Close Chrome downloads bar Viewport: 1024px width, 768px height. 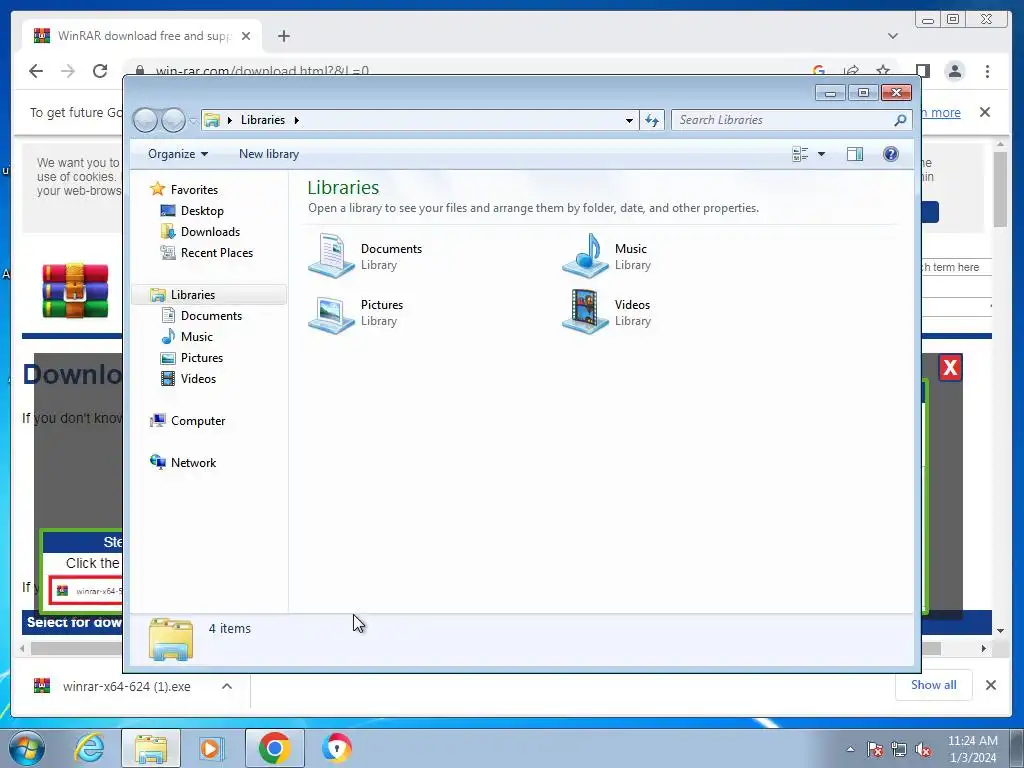click(x=991, y=685)
